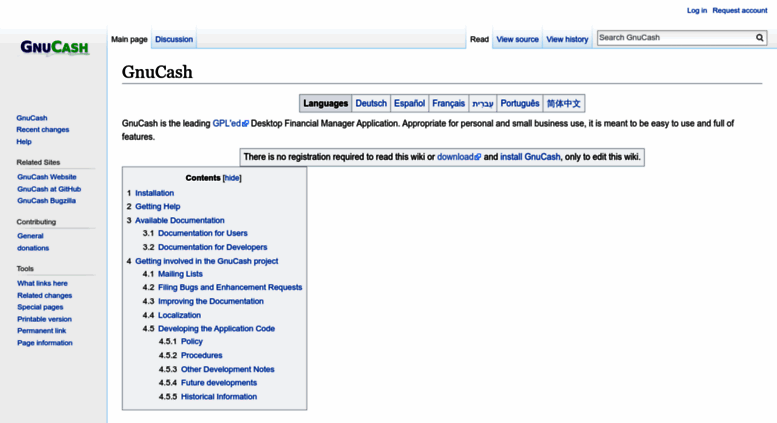This screenshot has height=423, width=777.
Task: Click the GnuCash logo image
Action: click(55, 48)
